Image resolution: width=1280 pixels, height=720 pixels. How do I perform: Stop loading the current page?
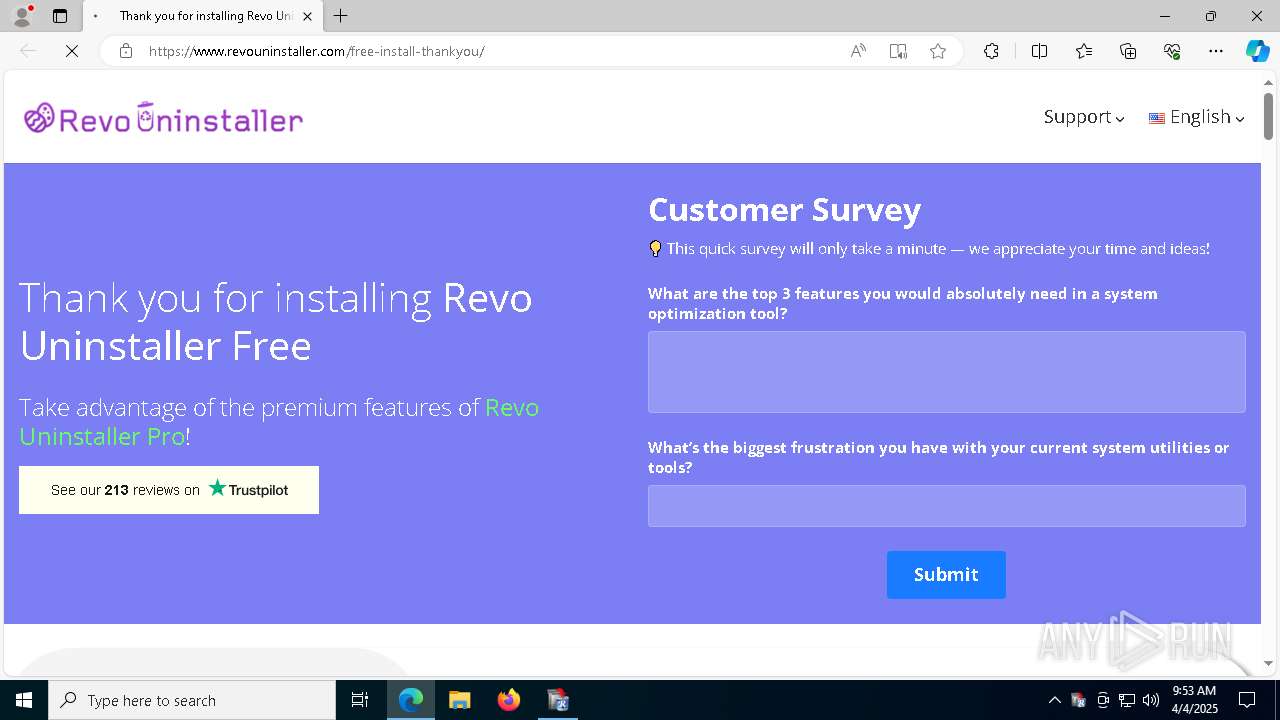point(72,51)
